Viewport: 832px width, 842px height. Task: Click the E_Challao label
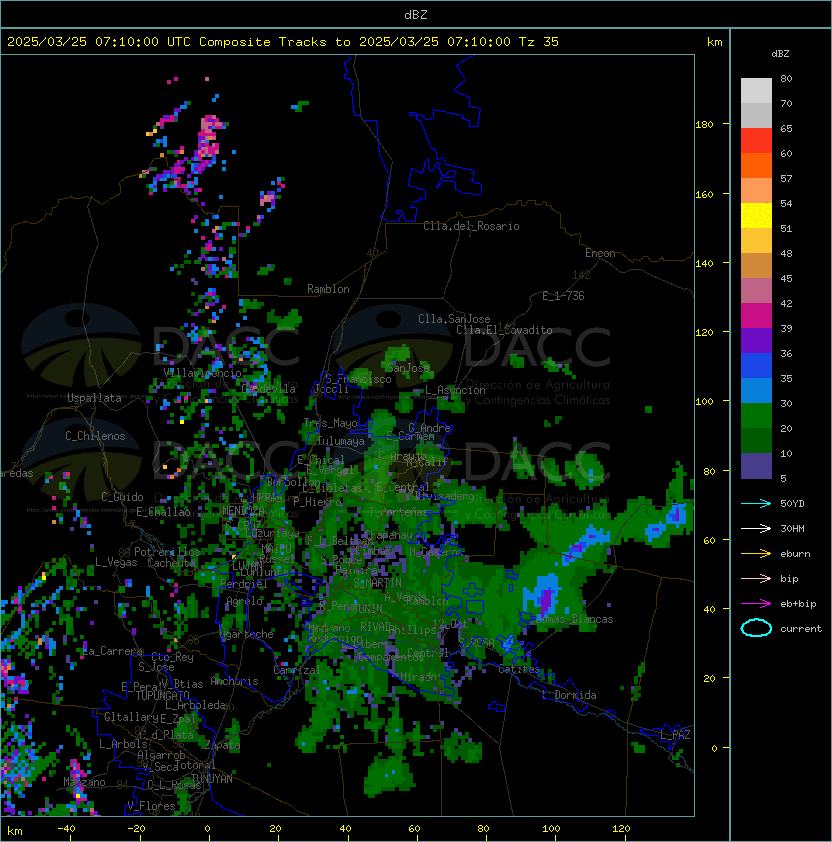(163, 512)
